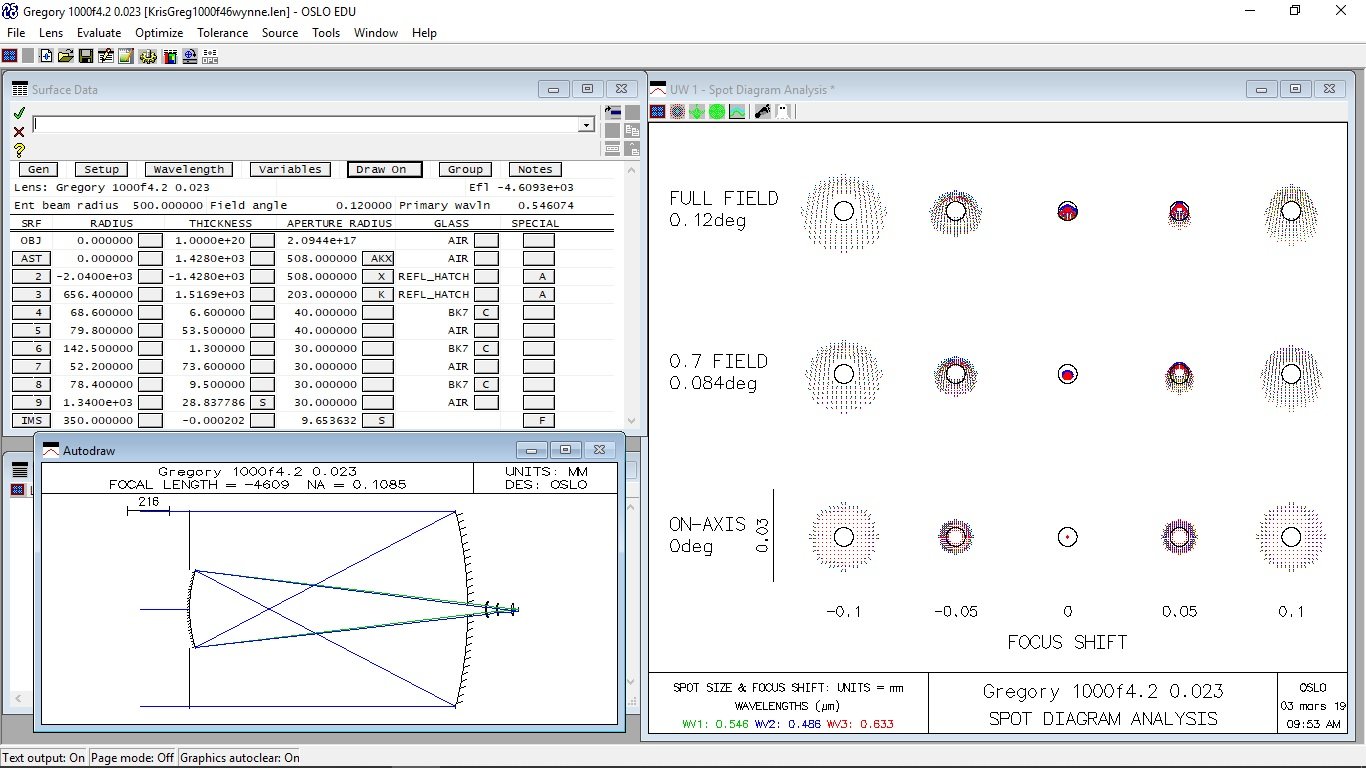Open the Optimize menu
Viewport: 1366px width, 768px height.
coord(159,33)
